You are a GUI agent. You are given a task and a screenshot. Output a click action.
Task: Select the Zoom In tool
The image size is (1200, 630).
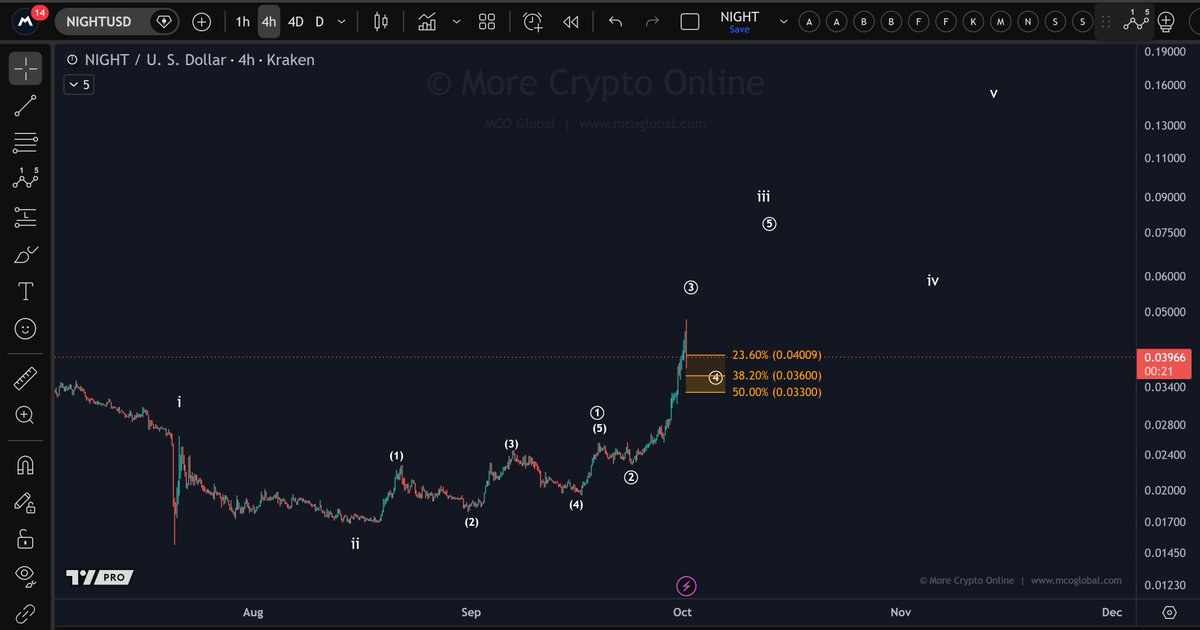pos(26,415)
